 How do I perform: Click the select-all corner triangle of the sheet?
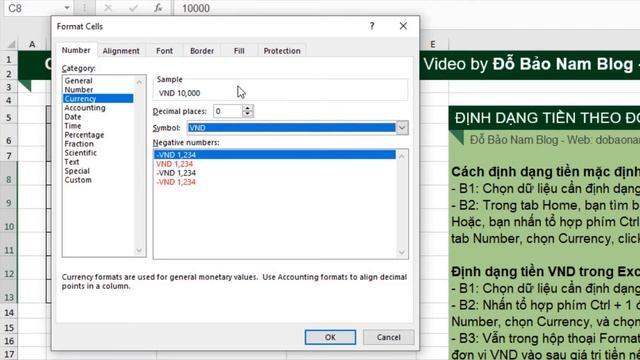tap(11, 44)
